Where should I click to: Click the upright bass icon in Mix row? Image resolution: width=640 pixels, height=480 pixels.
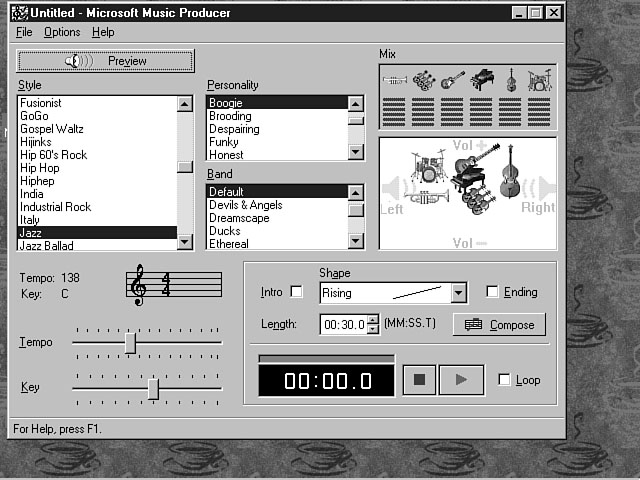pyautogui.click(x=511, y=80)
